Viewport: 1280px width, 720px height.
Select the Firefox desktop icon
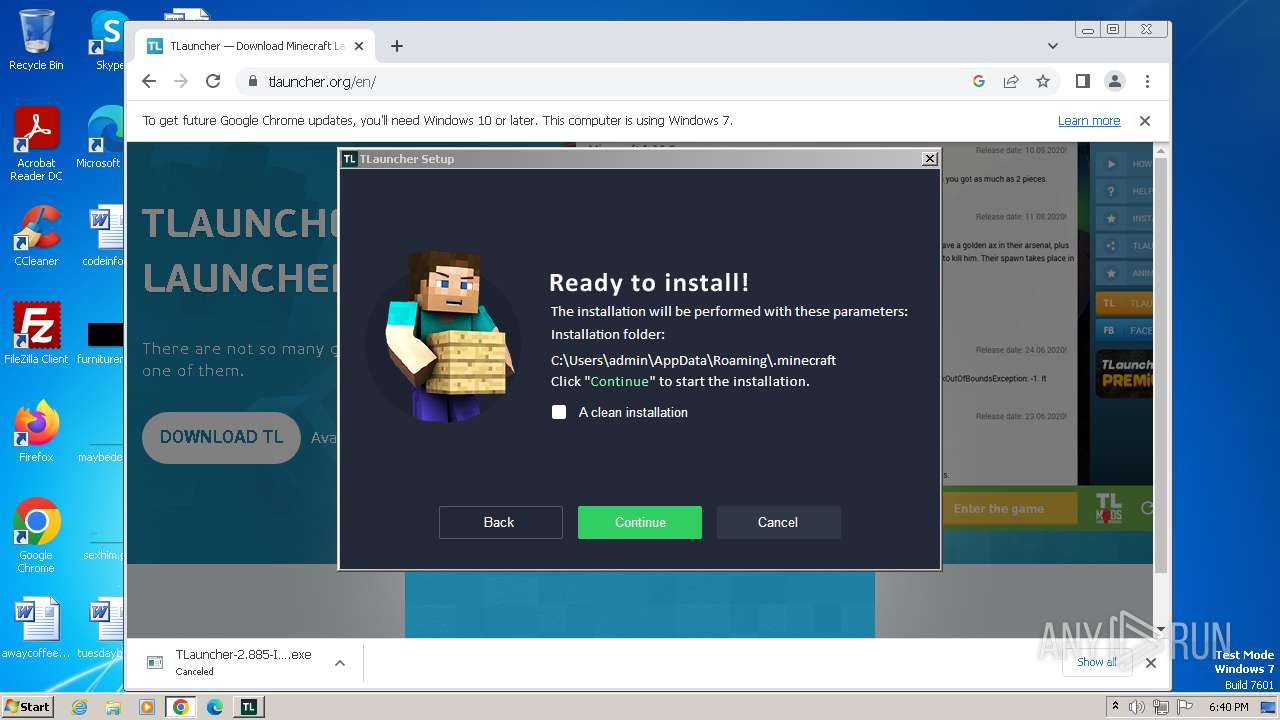36,432
